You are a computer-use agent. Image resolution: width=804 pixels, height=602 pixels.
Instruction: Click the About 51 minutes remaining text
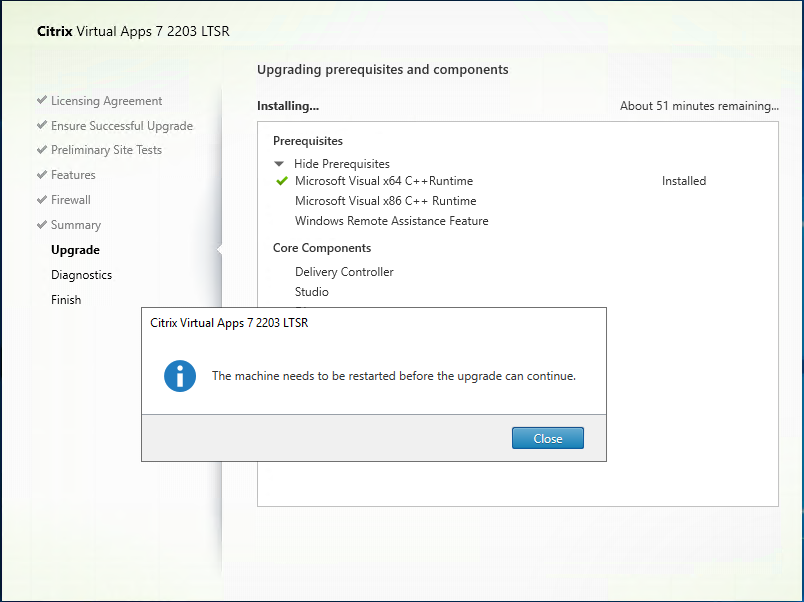point(699,106)
